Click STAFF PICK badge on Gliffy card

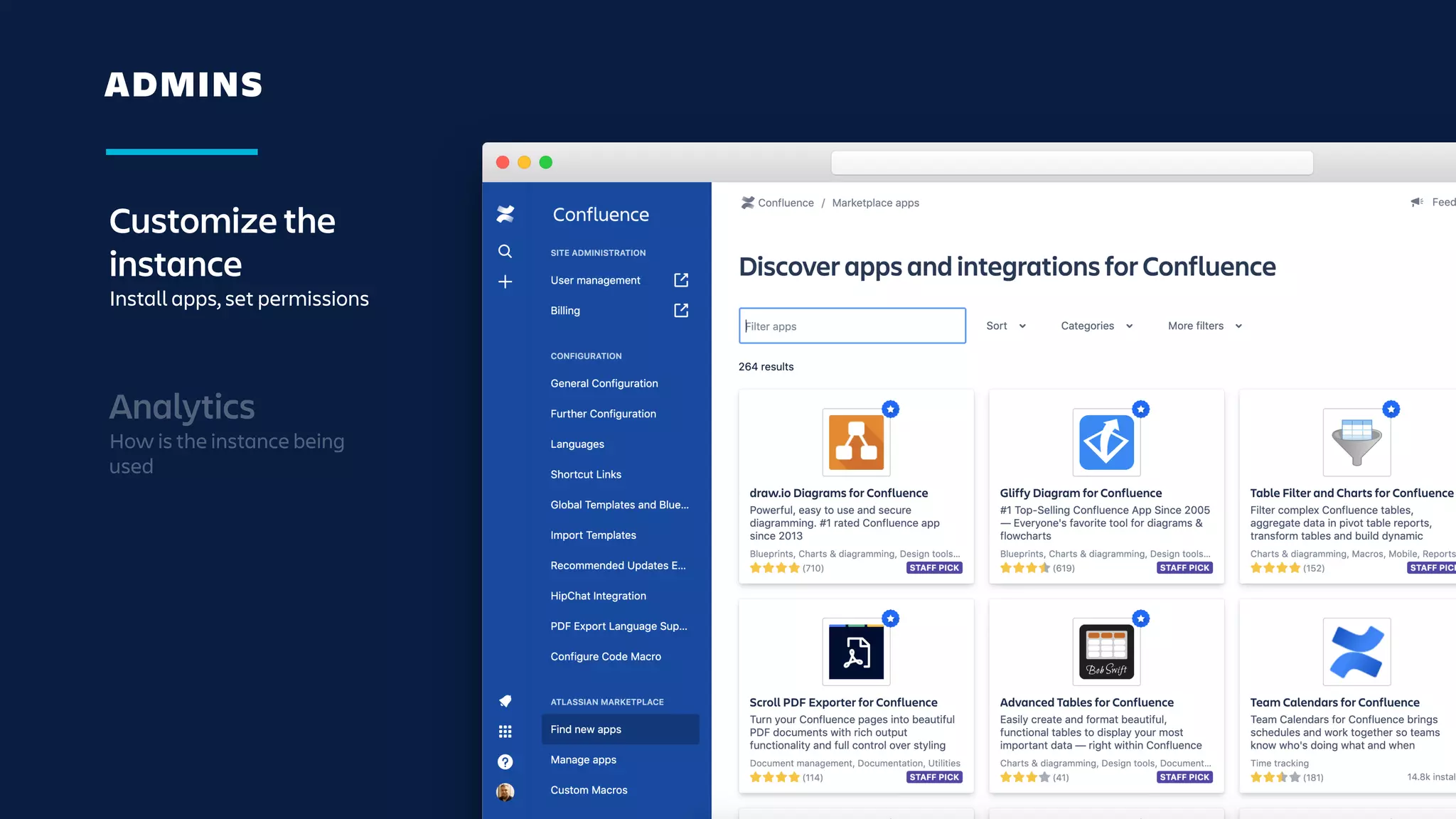(1184, 568)
